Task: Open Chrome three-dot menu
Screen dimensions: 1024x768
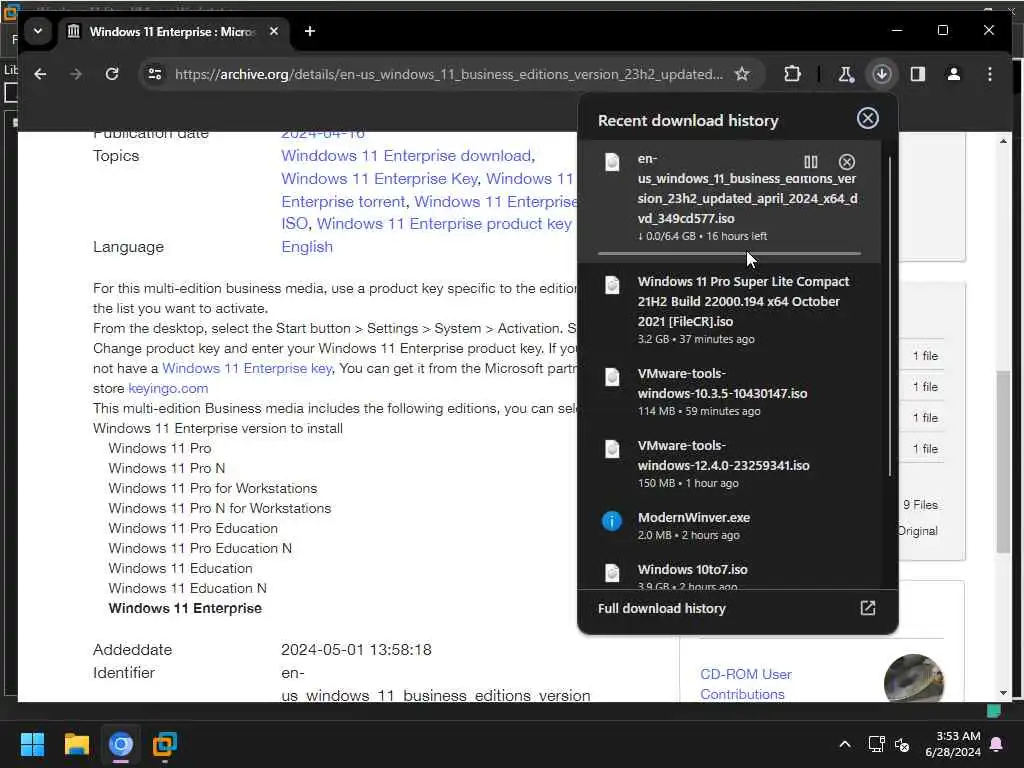Action: (989, 74)
